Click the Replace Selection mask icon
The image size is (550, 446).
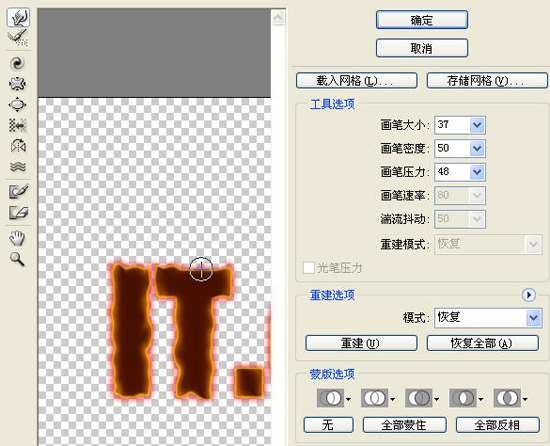coord(330,398)
